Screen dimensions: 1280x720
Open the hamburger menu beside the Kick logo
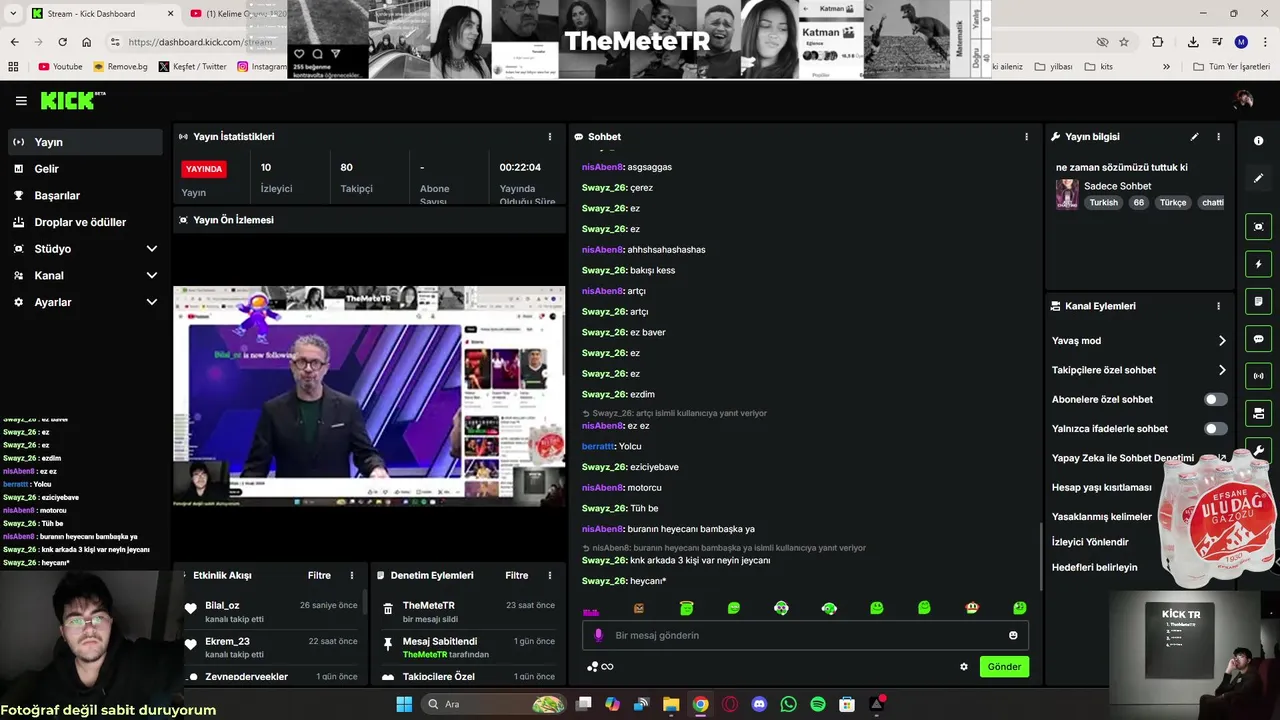[x=21, y=101]
